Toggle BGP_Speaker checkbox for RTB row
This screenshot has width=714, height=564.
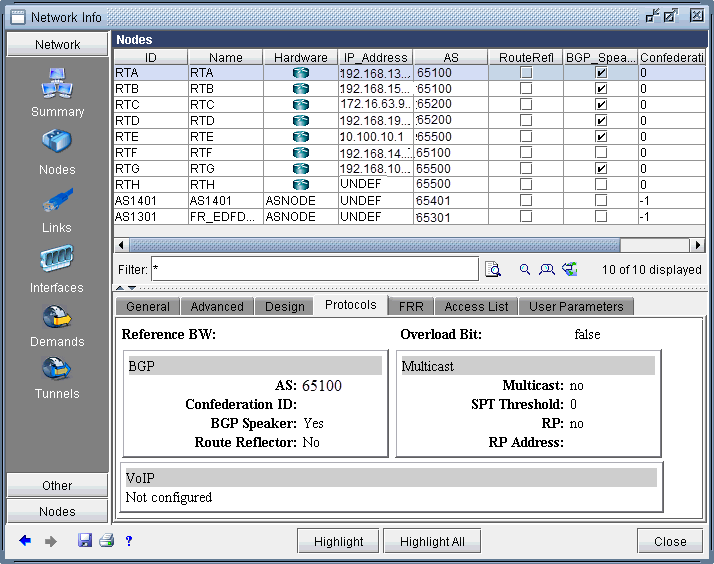point(600,88)
